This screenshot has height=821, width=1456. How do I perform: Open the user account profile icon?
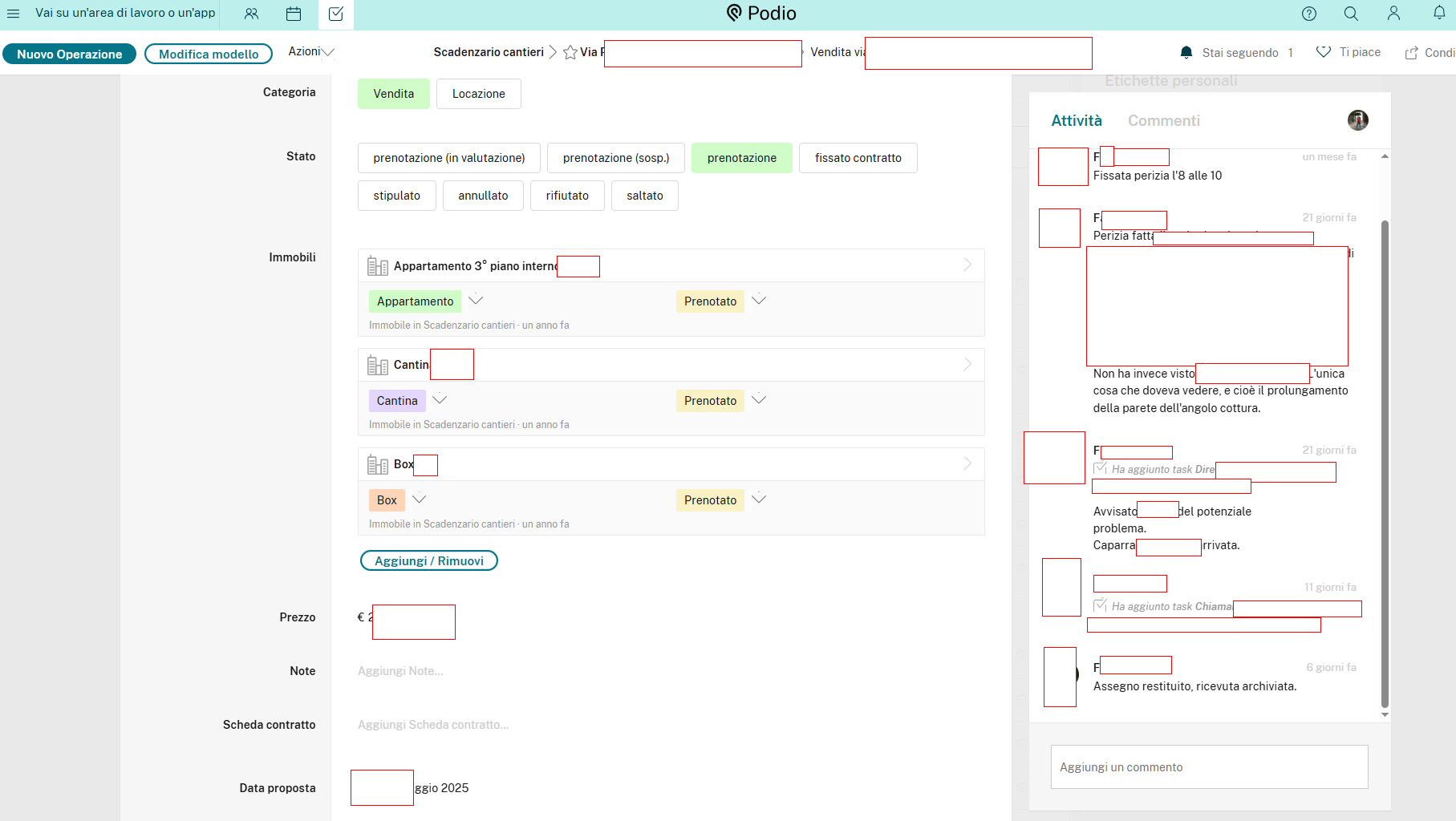[x=1393, y=14]
